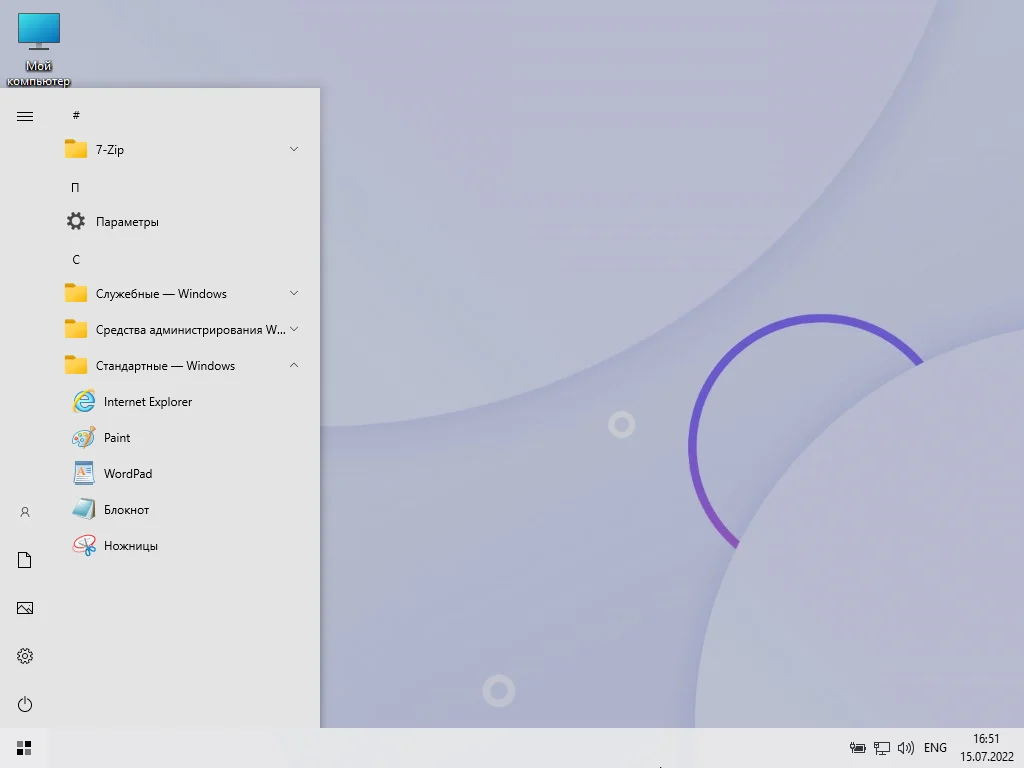Click the 7-Zip label text
The height and width of the screenshot is (768, 1024).
point(110,150)
